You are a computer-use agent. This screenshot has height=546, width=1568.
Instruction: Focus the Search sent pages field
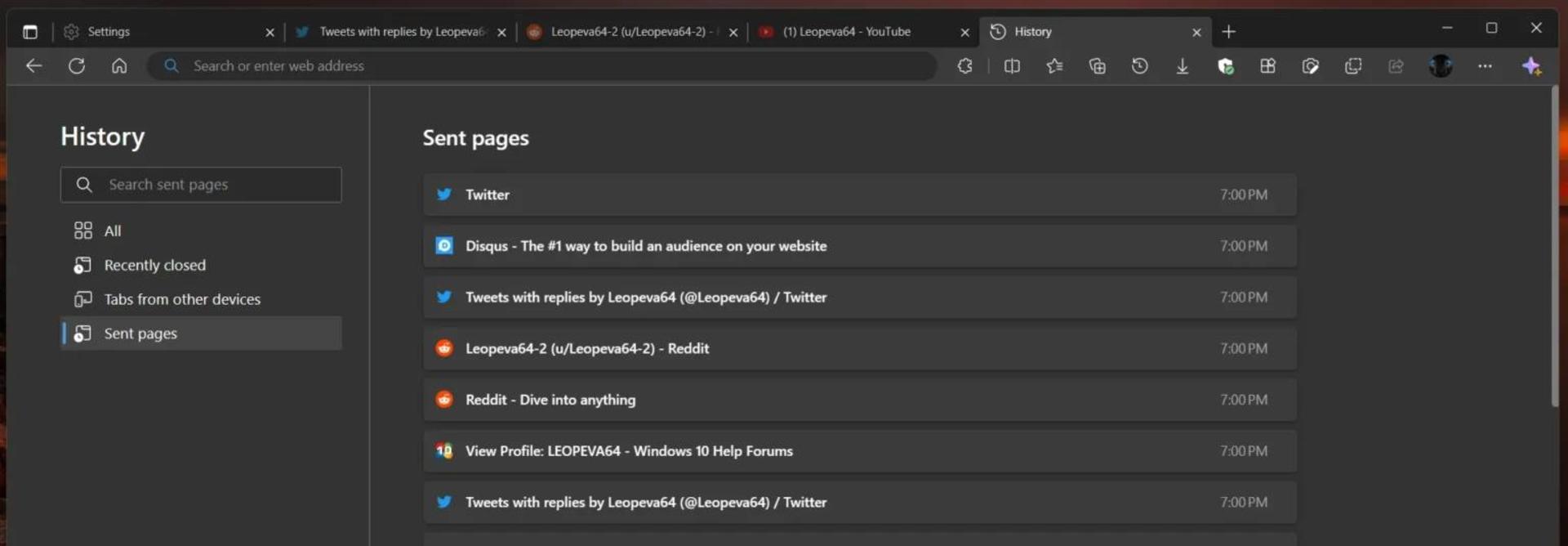click(201, 185)
